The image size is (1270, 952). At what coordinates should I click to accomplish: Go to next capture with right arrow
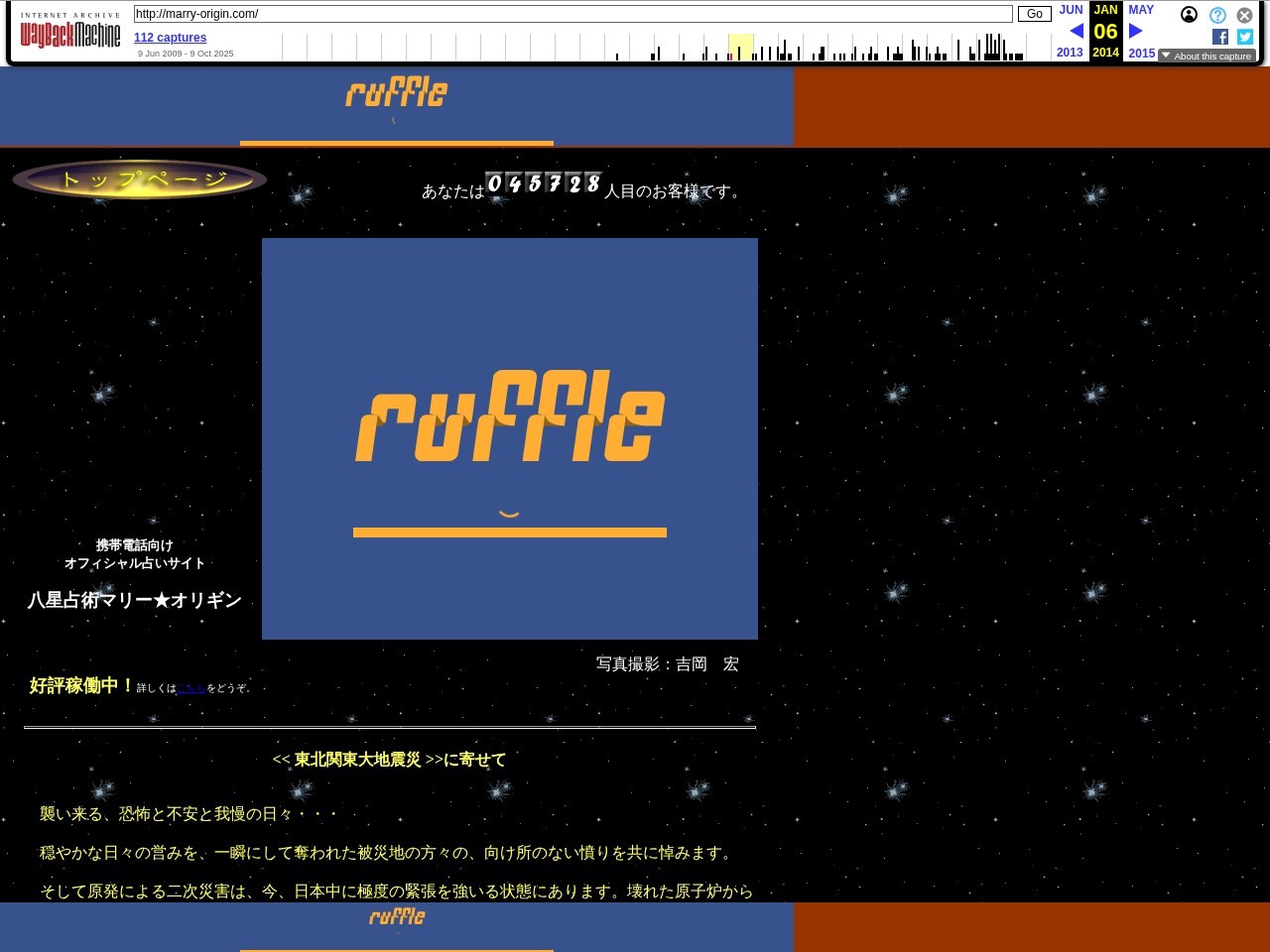[1136, 31]
